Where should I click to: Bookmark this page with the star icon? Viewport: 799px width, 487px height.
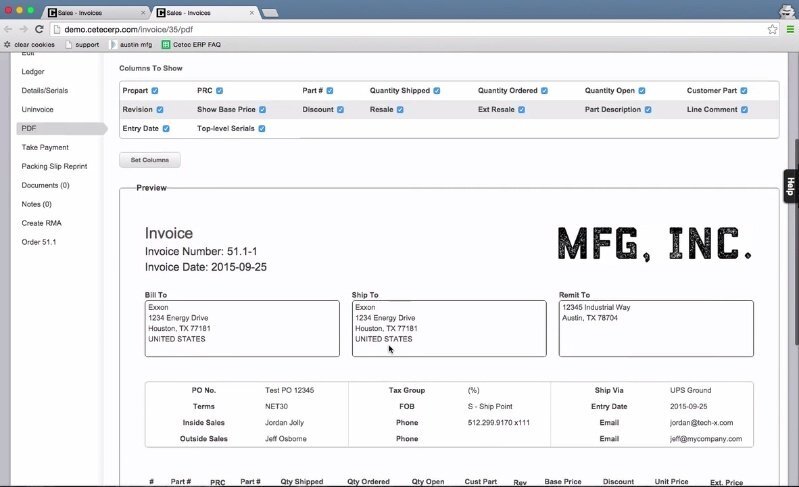pyautogui.click(x=773, y=30)
